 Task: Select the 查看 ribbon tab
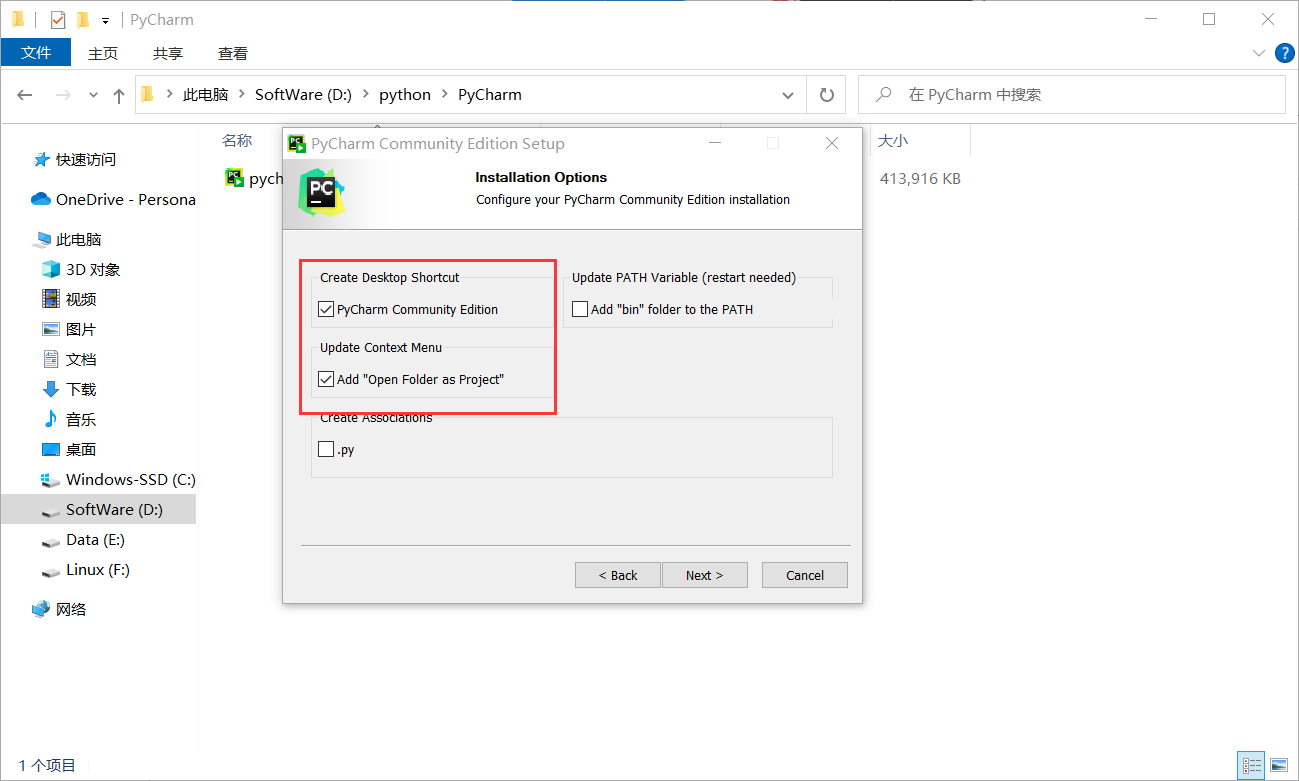click(233, 53)
